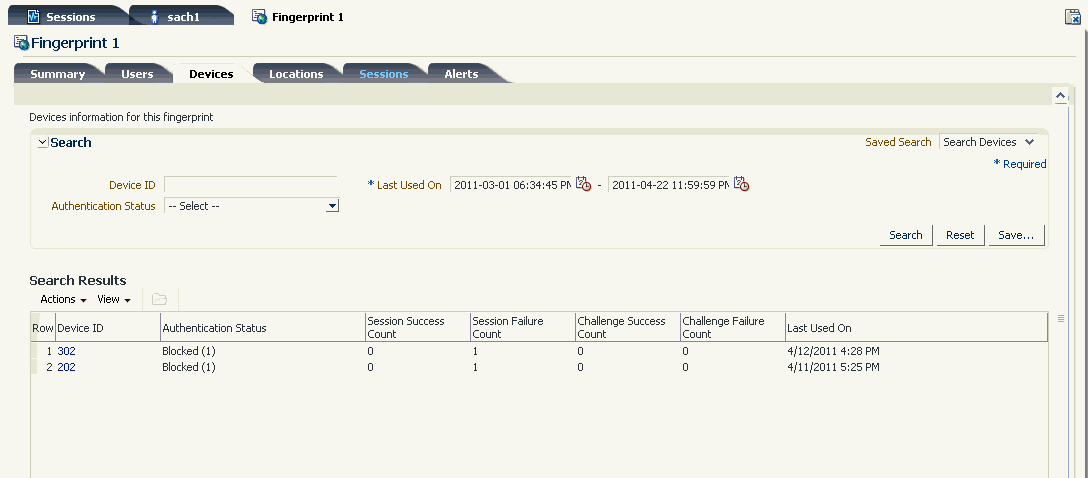Viewport: 1088px width, 478px height.
Task: Open device 302 link
Action: pos(67,351)
